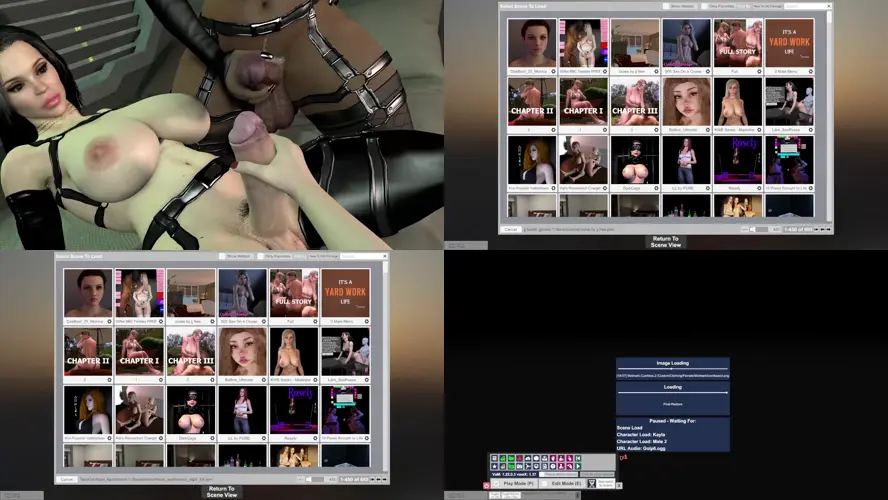Image resolution: width=888 pixels, height=500 pixels.
Task: Click the search field in upper-right scene browser
Action: pyautogui.click(x=806, y=6)
